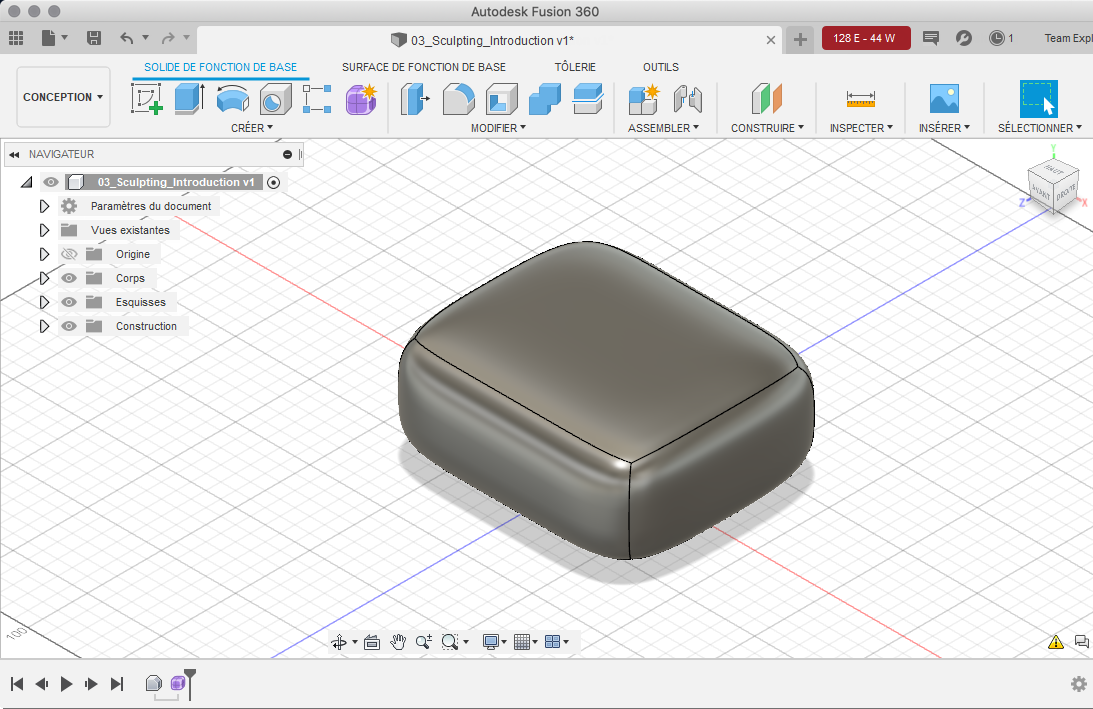Select the Press Pull tool

[x=415, y=98]
